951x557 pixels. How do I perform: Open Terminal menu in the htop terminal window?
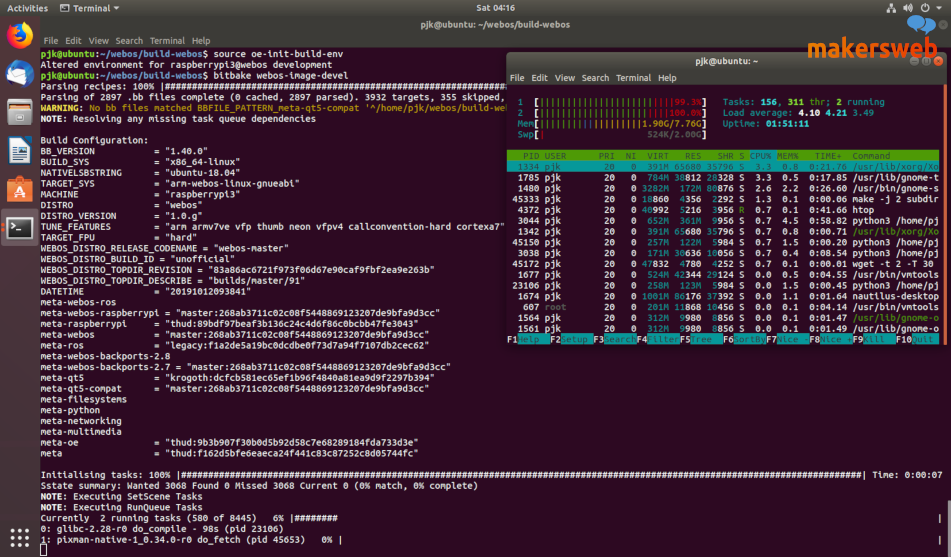pyautogui.click(x=633, y=78)
